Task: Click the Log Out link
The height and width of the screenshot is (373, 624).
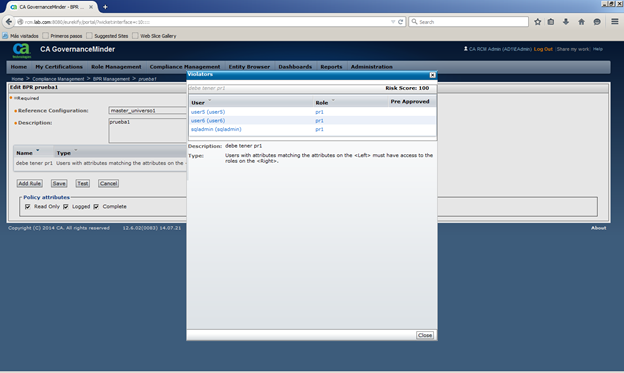Action: (x=543, y=49)
